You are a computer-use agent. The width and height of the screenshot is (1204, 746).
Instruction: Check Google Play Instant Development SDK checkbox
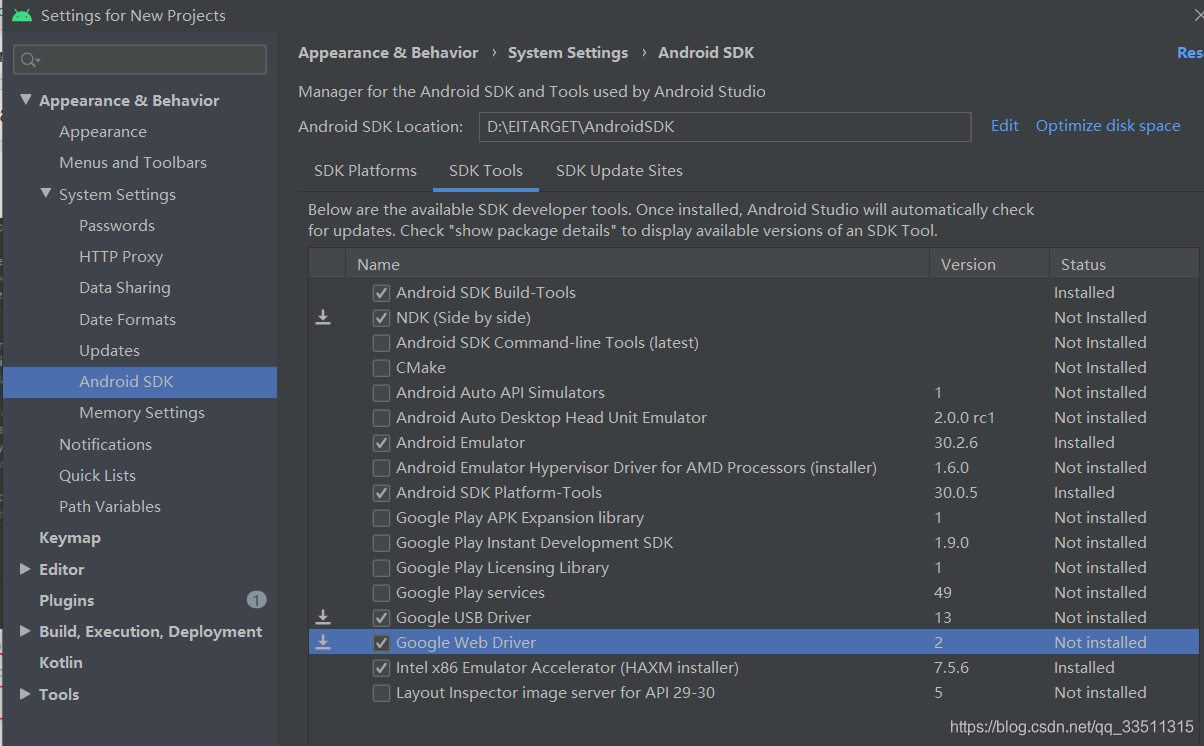(381, 543)
